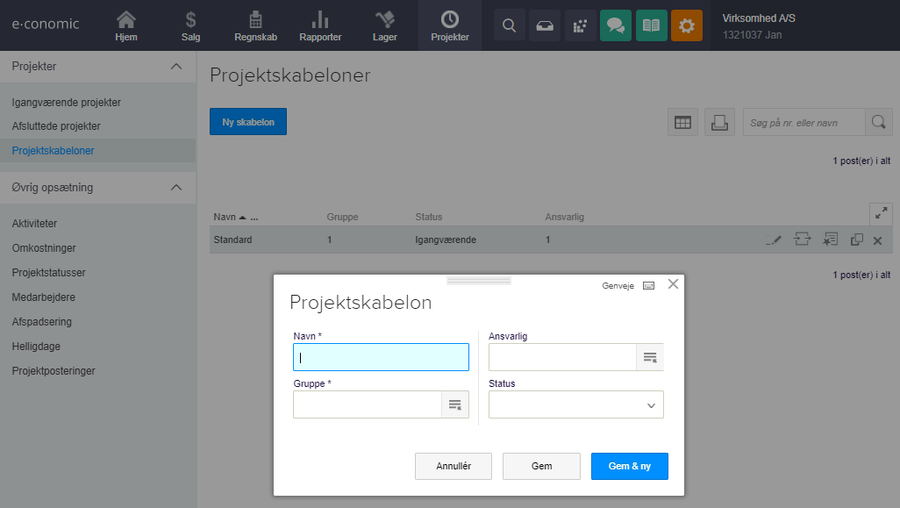The height and width of the screenshot is (508, 900).
Task: Click the table column view icon
Action: (x=682, y=122)
